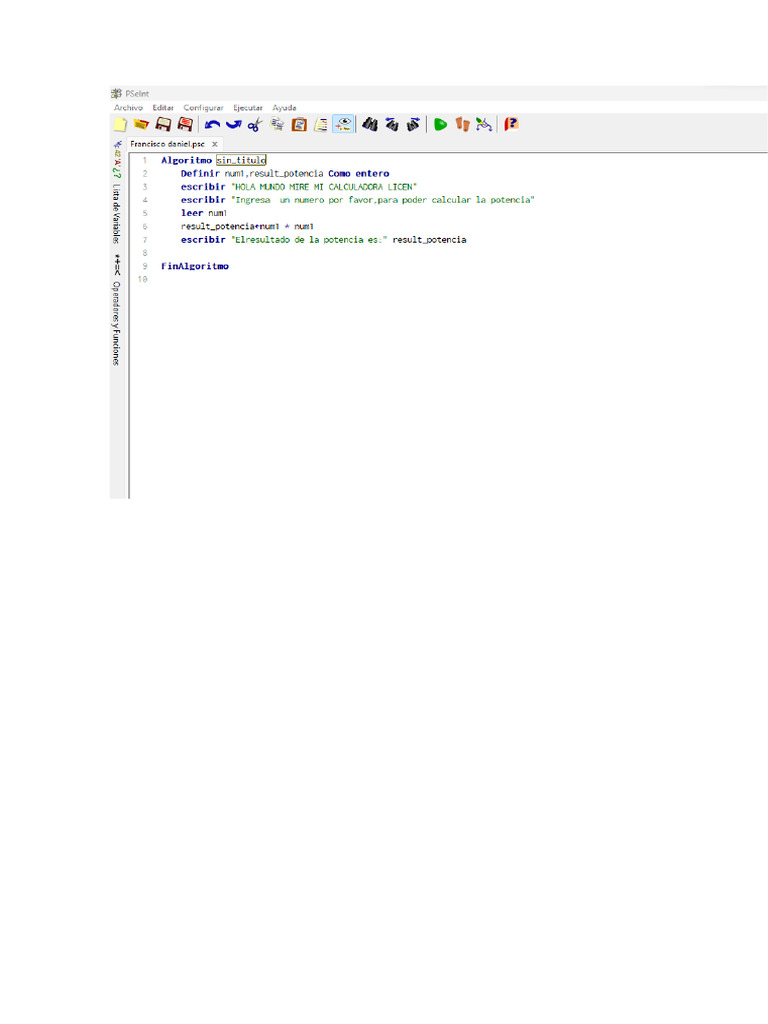Paste from the clipboard icon
The height and width of the screenshot is (1024, 768).
(x=299, y=124)
